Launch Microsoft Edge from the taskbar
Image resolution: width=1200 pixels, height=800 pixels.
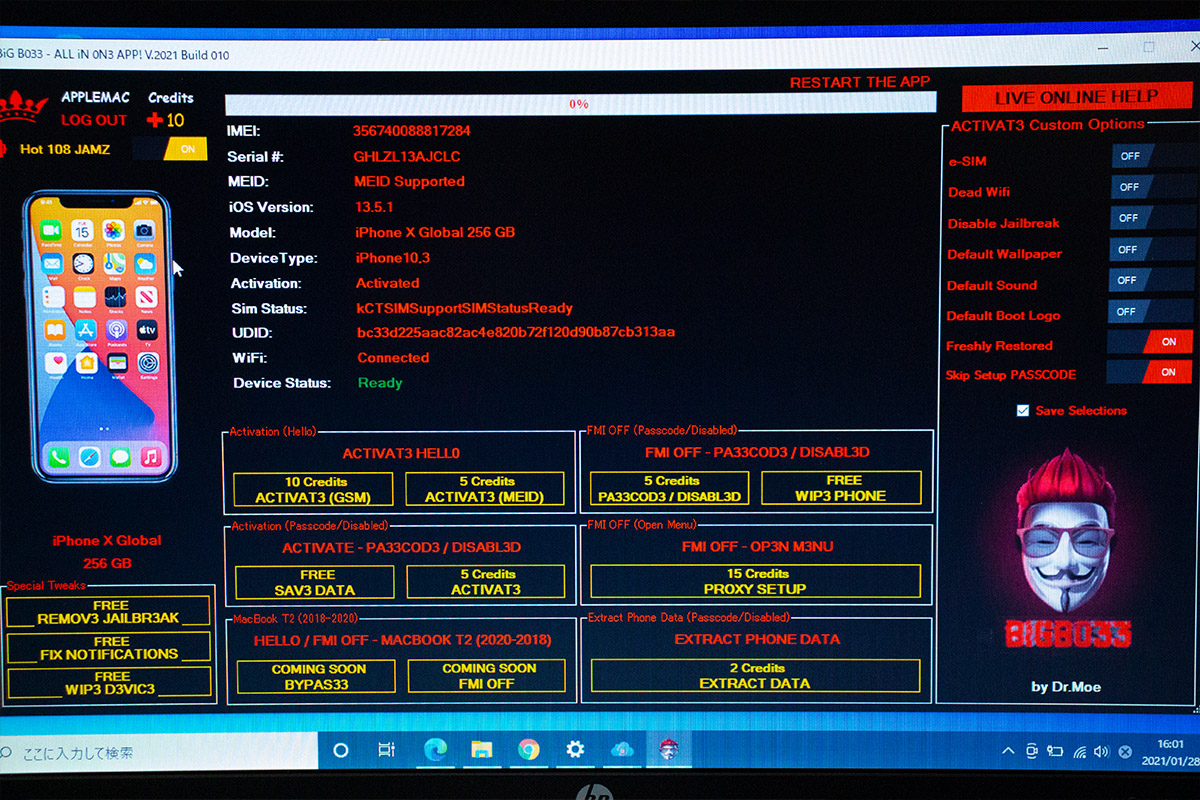tap(435, 749)
